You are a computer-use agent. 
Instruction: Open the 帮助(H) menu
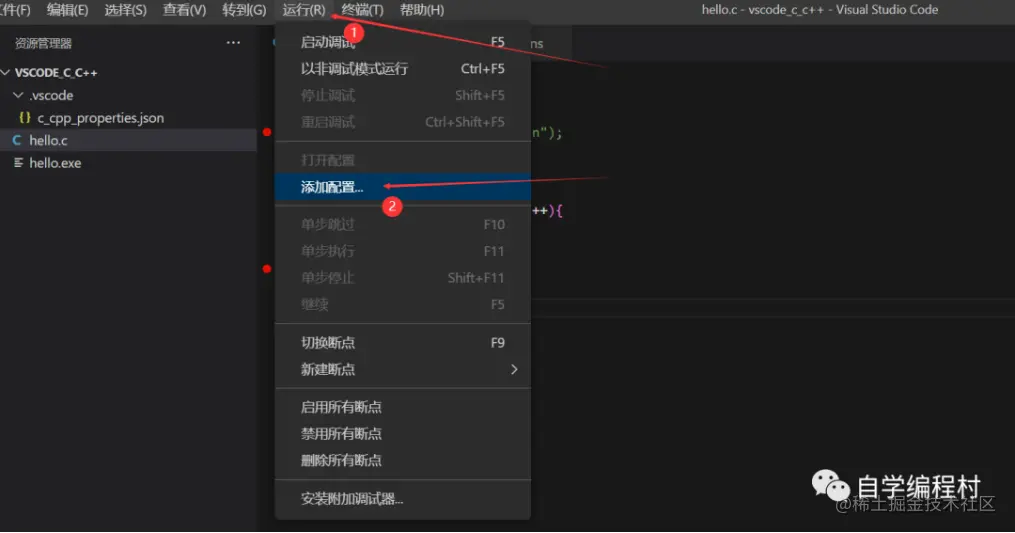pyautogui.click(x=422, y=10)
